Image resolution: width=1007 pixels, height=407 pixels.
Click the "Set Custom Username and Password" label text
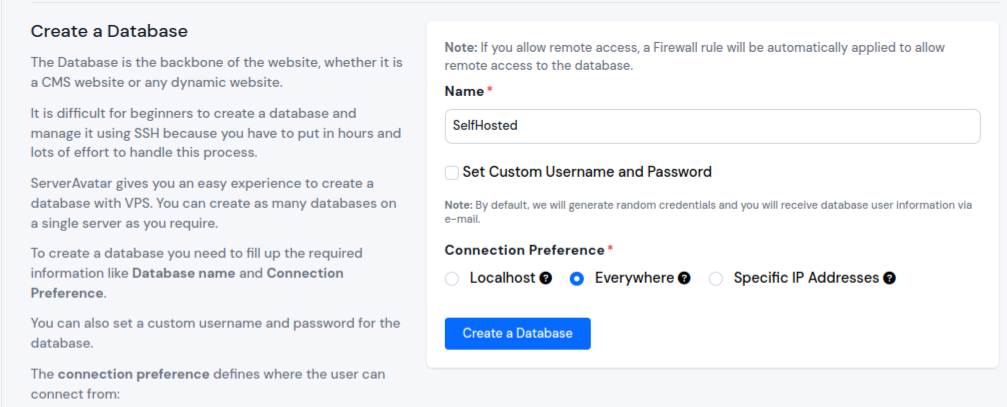pos(587,172)
